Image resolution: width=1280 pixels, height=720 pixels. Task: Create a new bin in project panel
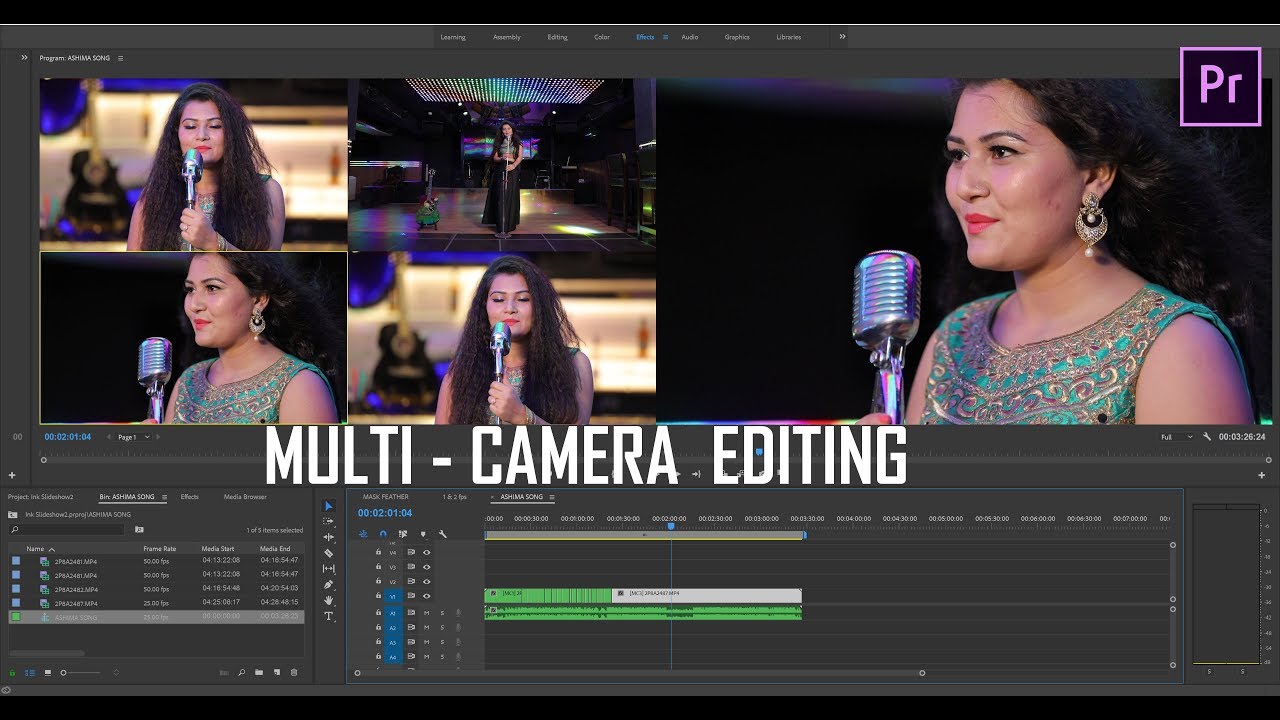click(258, 673)
